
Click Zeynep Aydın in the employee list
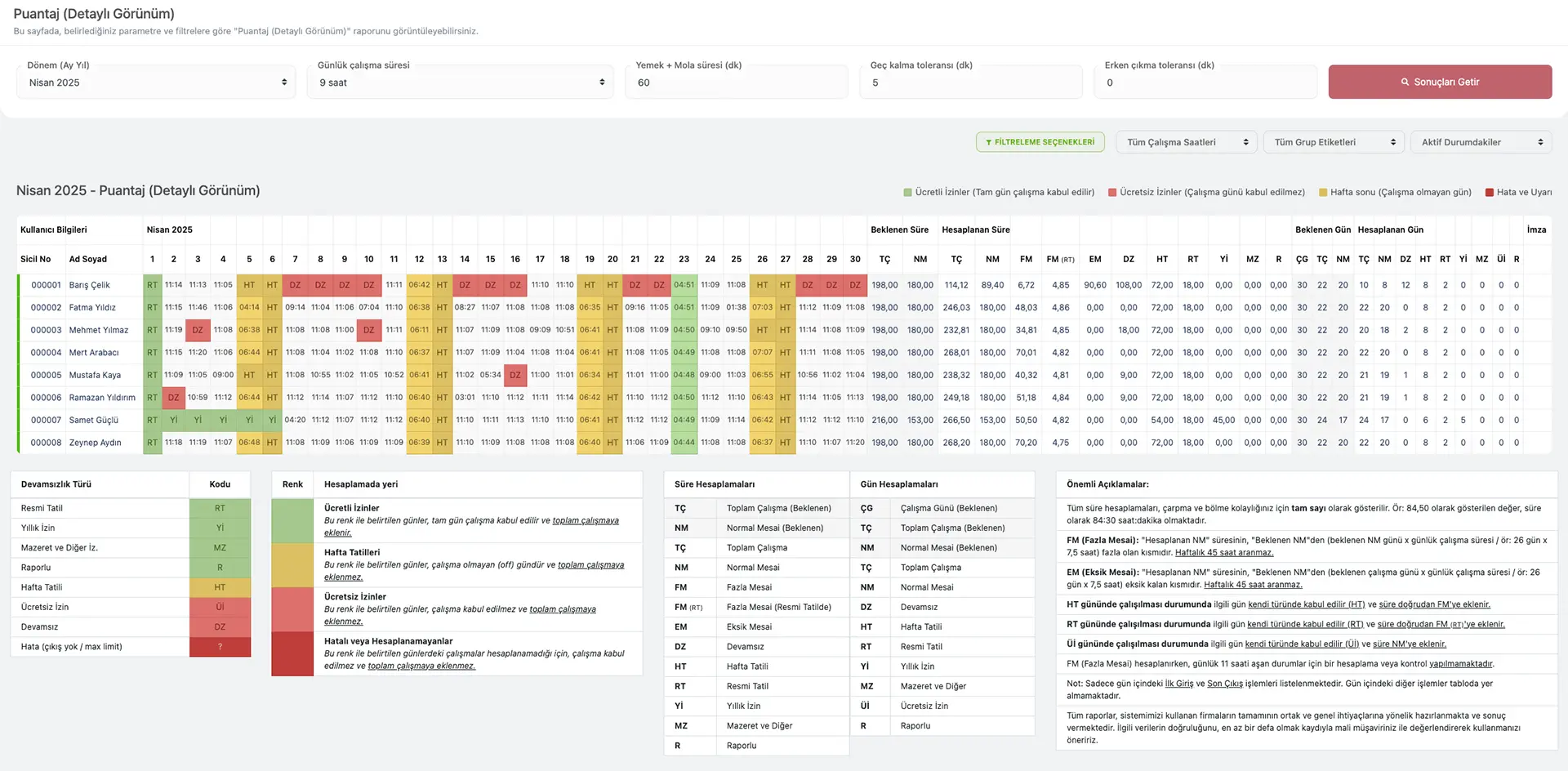pyautogui.click(x=95, y=443)
